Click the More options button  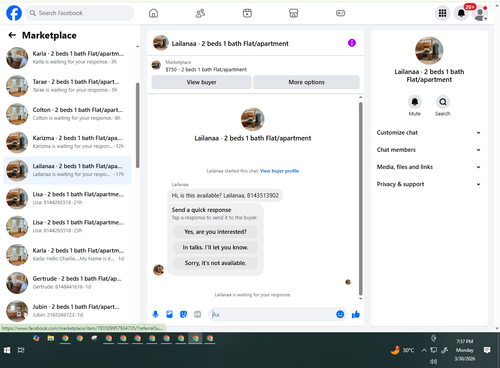click(306, 82)
